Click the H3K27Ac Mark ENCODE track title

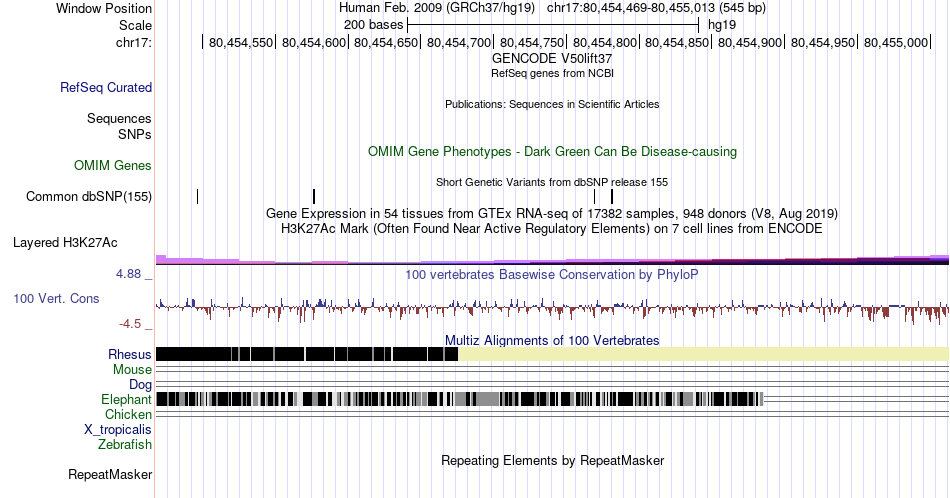552,228
